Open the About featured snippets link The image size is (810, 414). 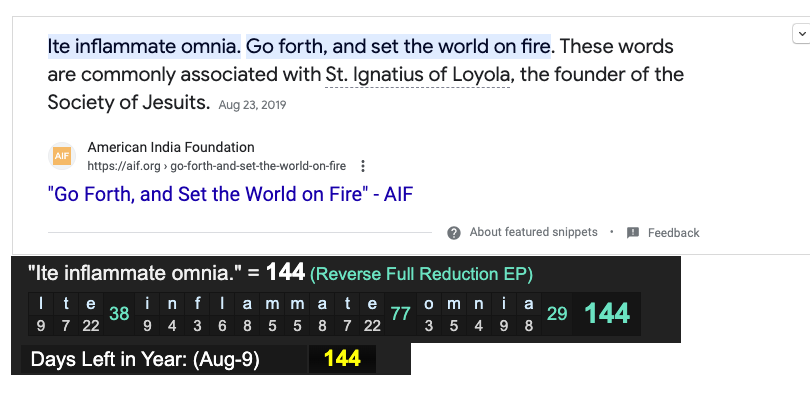(533, 232)
